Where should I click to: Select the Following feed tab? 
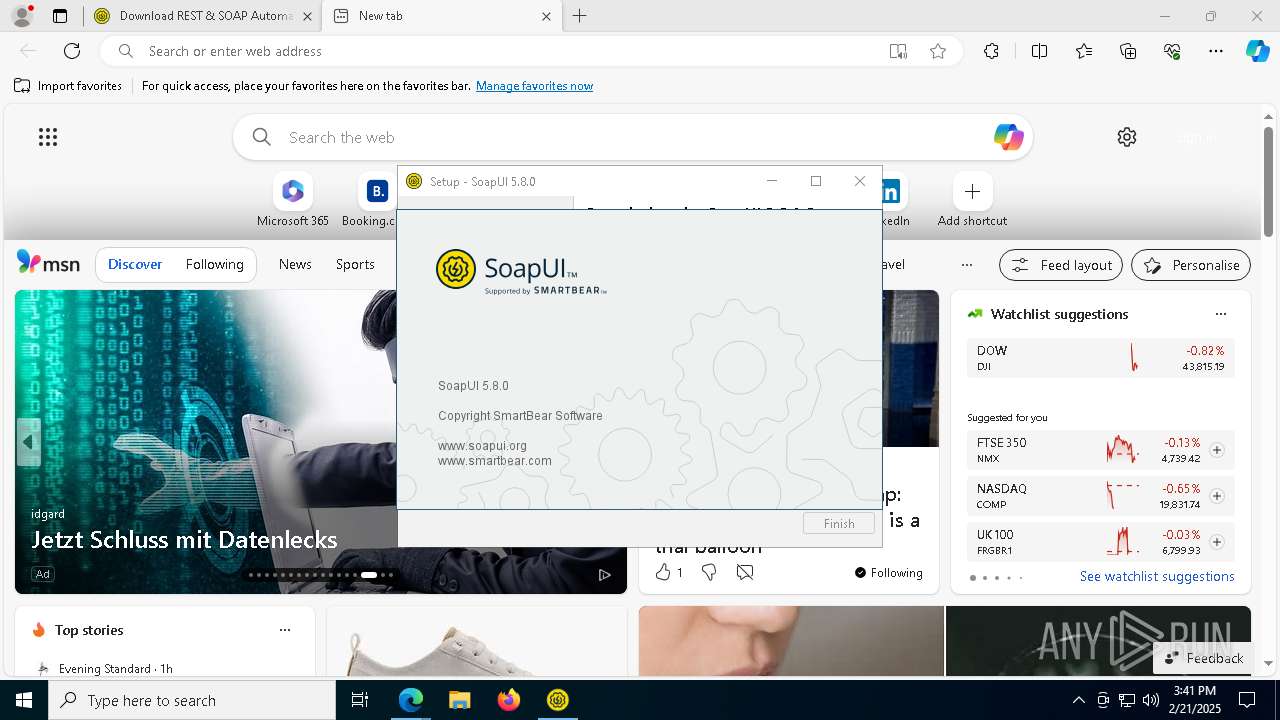coord(214,264)
